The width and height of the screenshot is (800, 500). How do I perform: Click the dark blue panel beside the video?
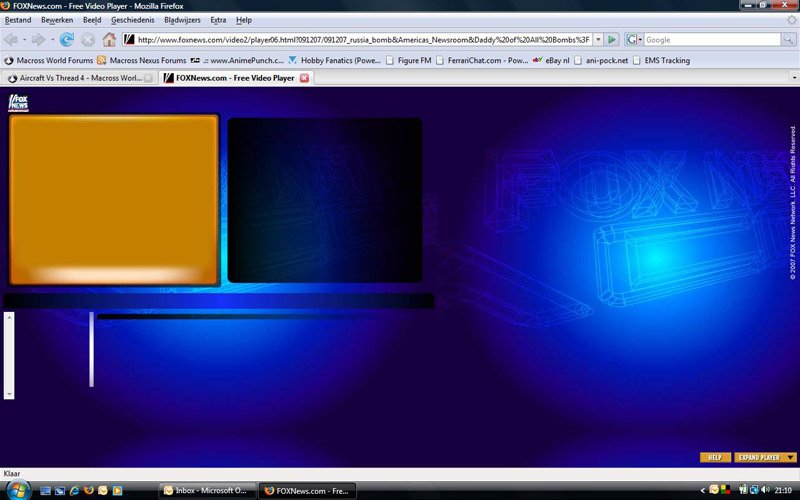[x=325, y=200]
